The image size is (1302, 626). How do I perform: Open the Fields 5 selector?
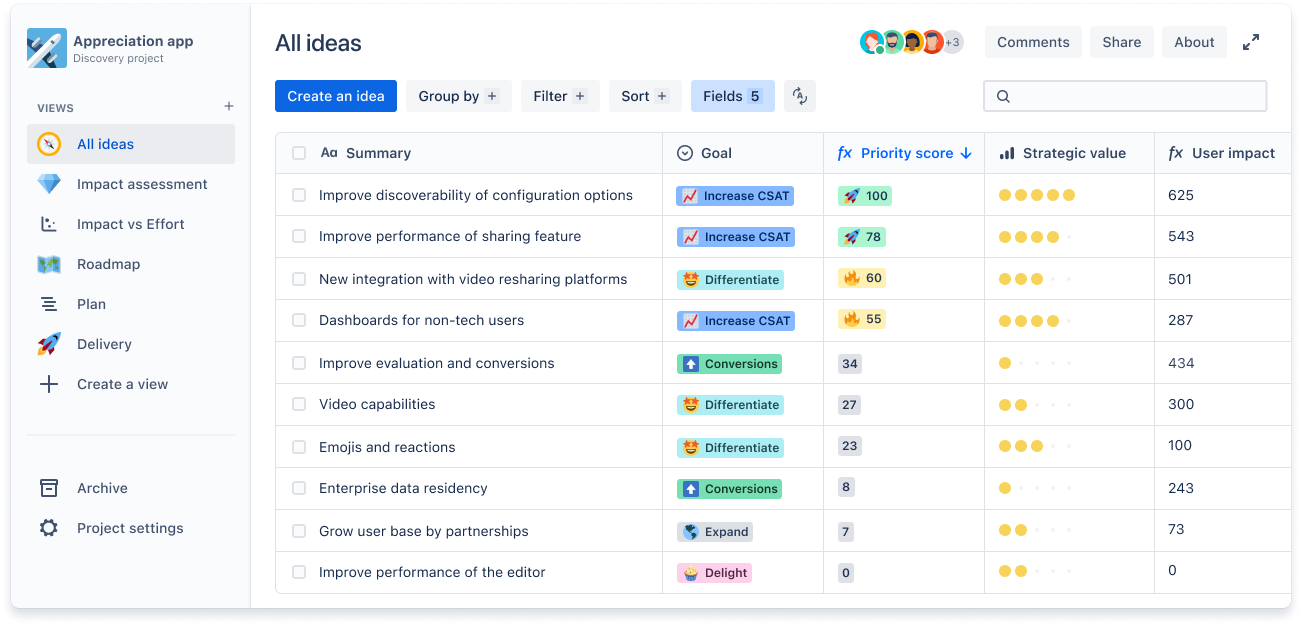pos(732,96)
